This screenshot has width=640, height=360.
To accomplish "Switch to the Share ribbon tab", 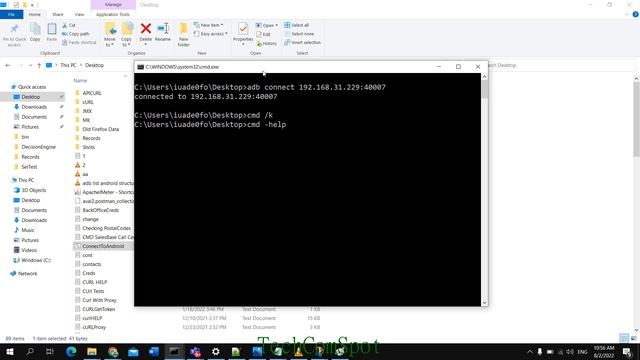I will point(58,14).
